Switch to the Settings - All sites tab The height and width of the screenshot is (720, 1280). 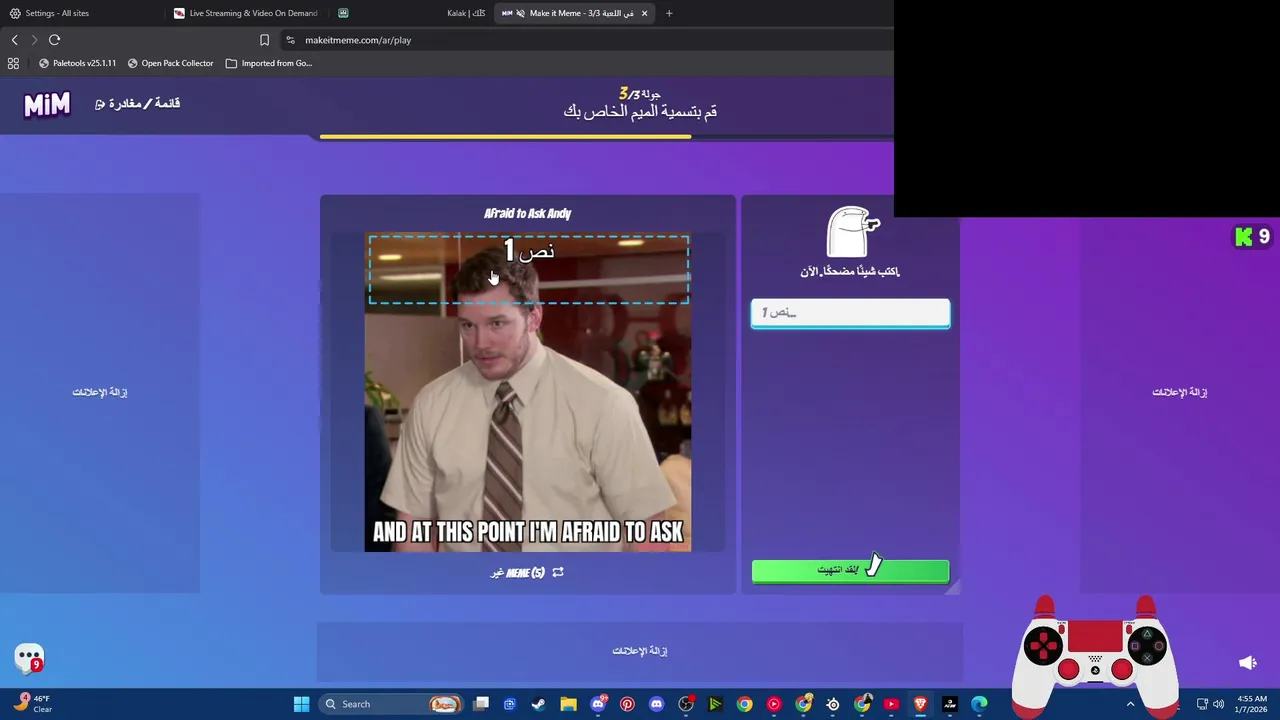coord(80,13)
